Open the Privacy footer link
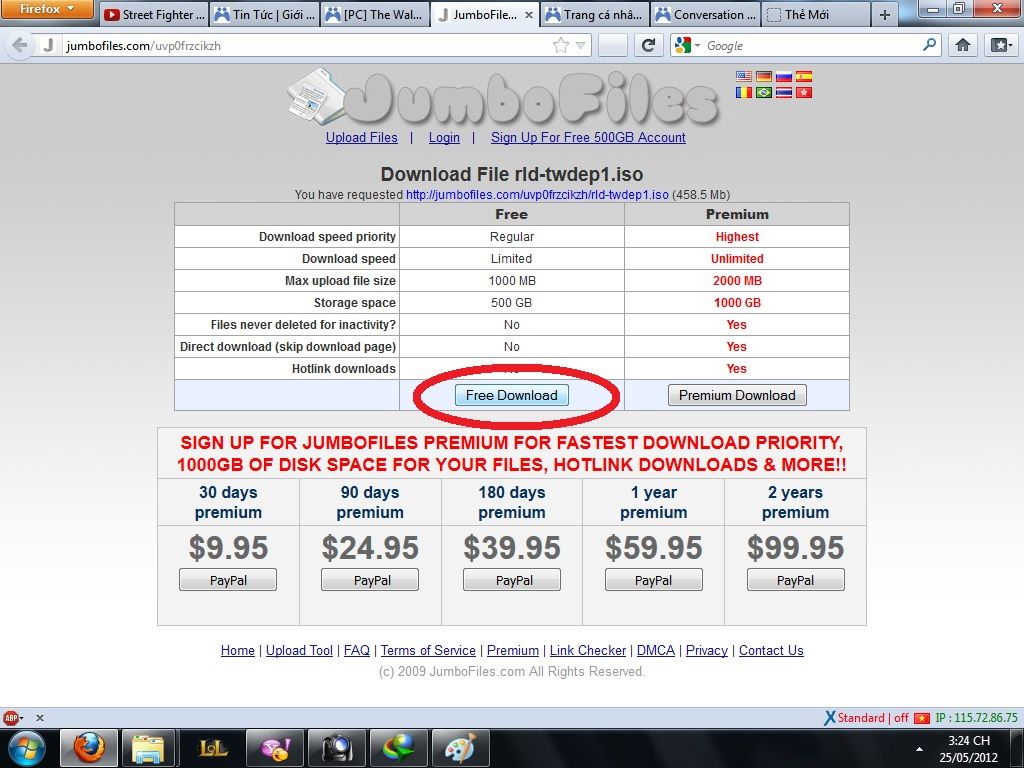1024x768 pixels. pyautogui.click(x=707, y=650)
